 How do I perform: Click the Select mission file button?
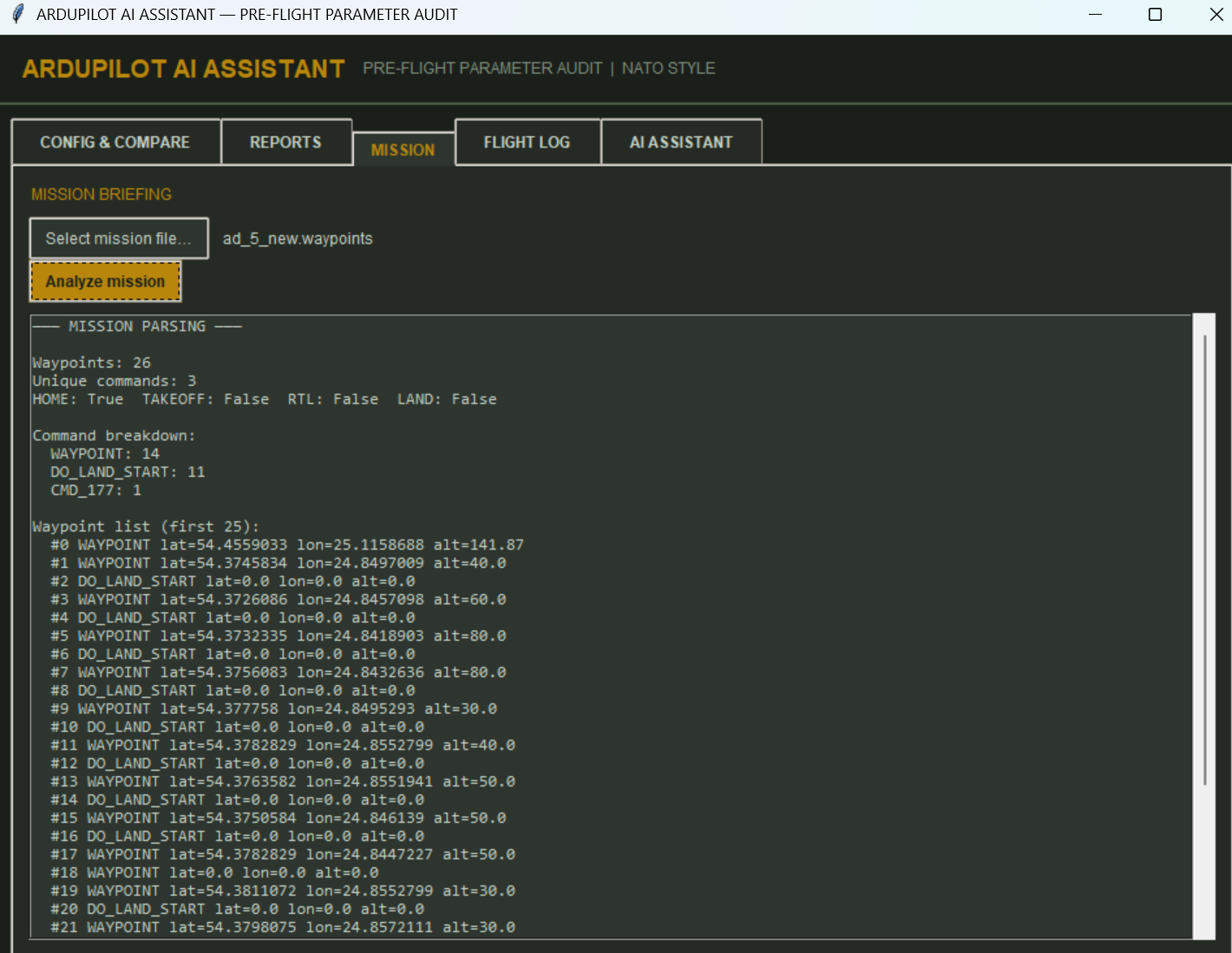119,238
